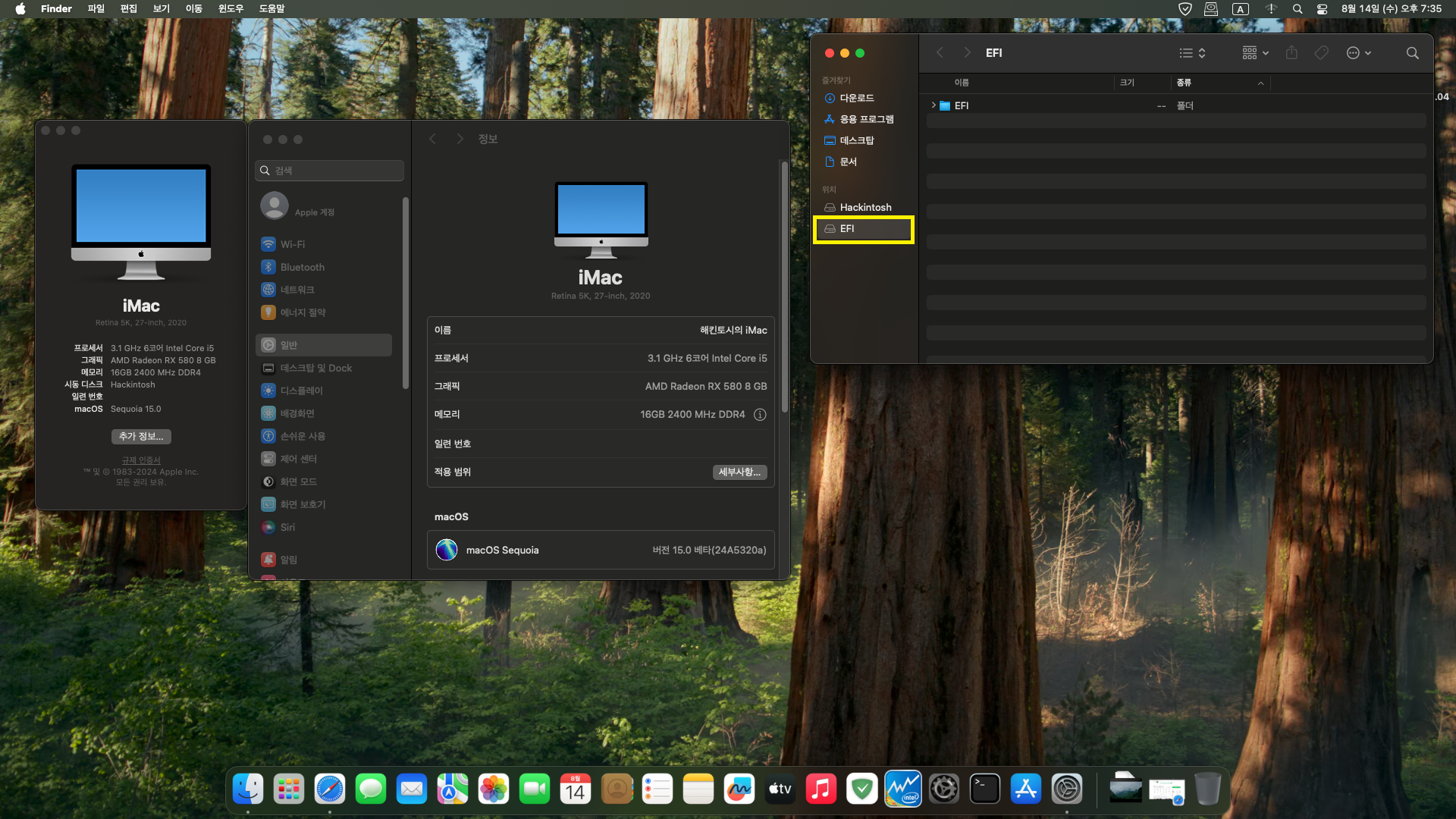The width and height of the screenshot is (1456, 819).
Task: Click 세부사항... button for 적용 범위
Action: 739,472
